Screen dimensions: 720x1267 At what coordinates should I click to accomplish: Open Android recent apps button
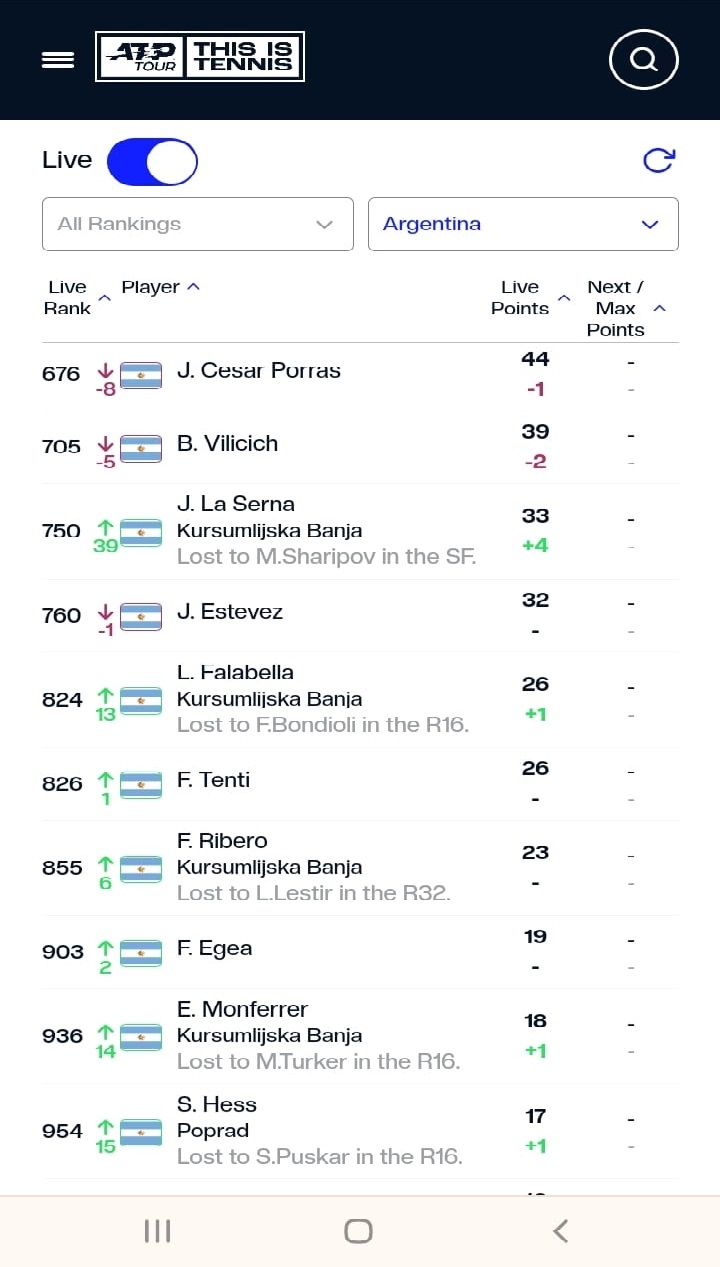[158, 1231]
